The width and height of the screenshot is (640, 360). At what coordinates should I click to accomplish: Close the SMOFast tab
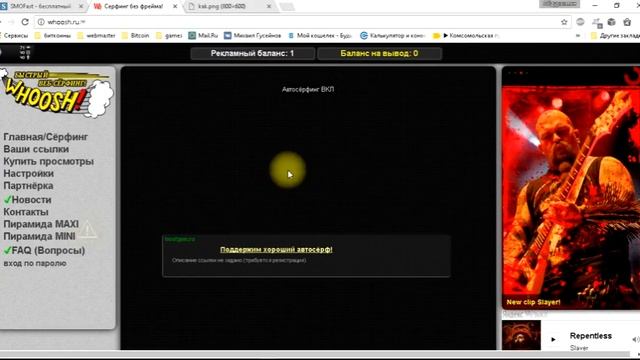click(80, 7)
